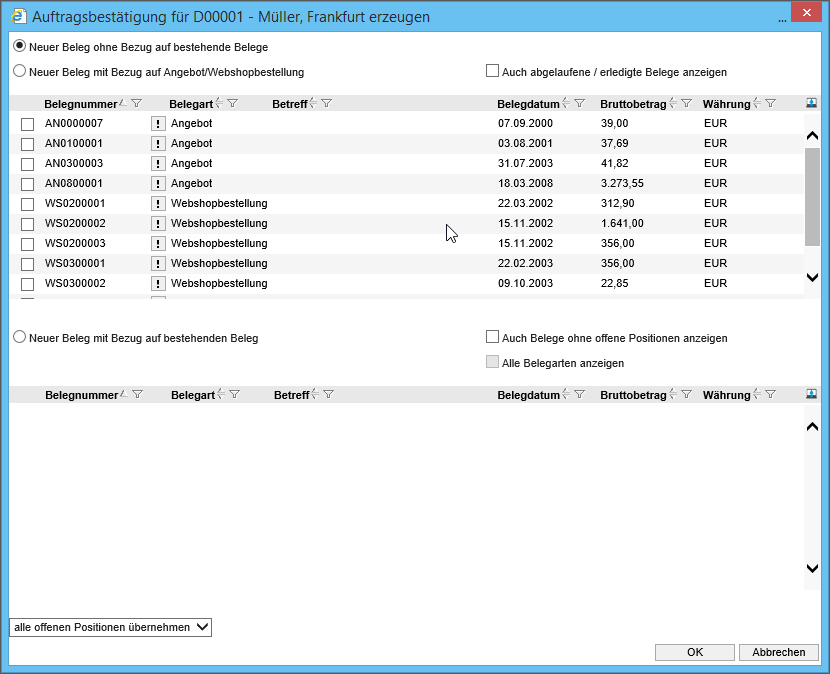This screenshot has height=674, width=830.
Task: Check 'Auch Belege ohne offene Positionen anzeigen'
Action: pos(492,337)
